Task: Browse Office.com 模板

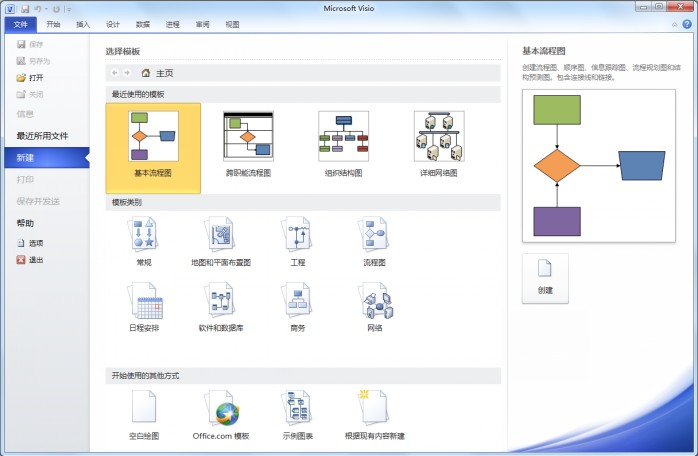Action: tap(221, 415)
